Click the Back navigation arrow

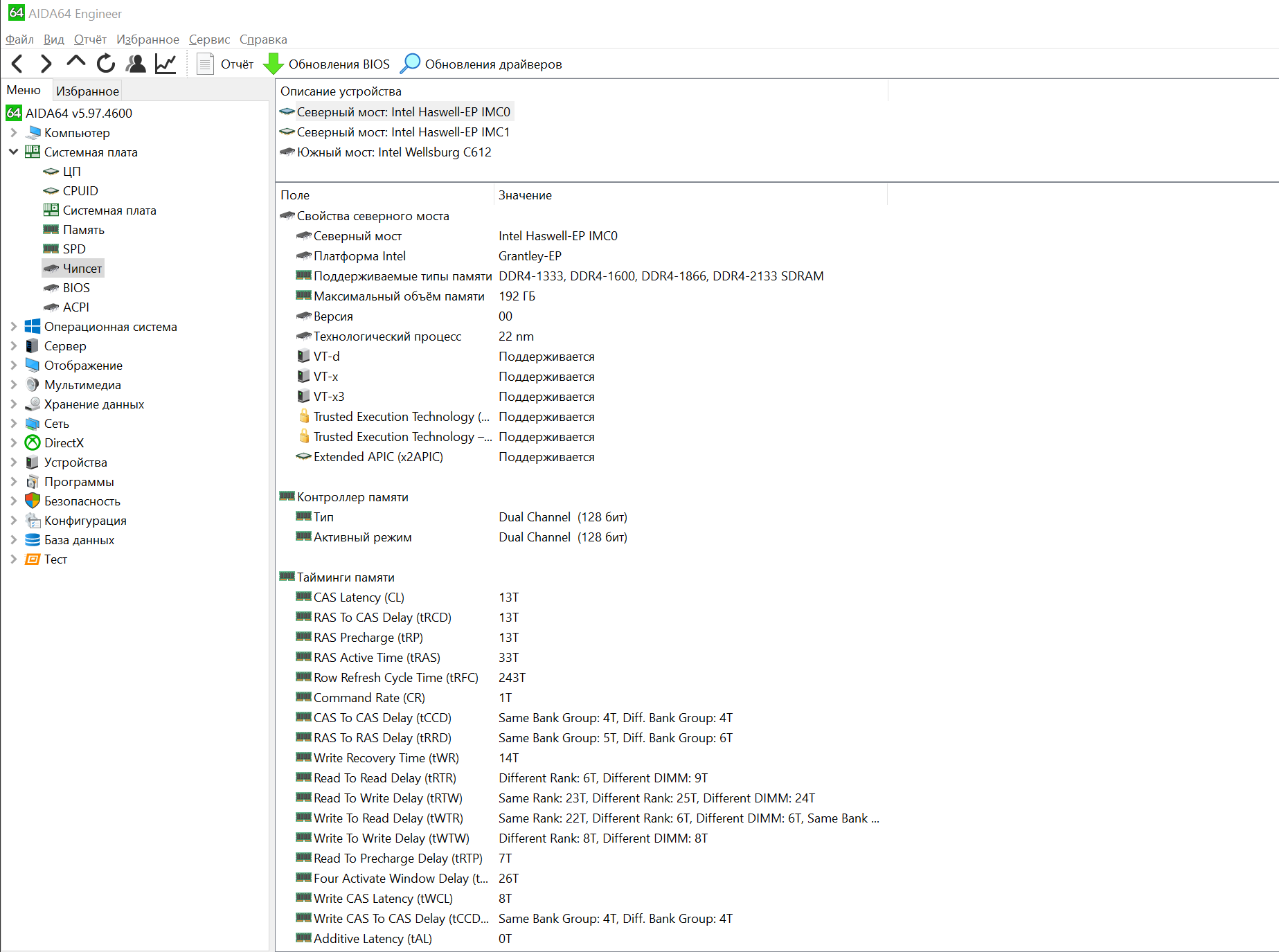pos(17,64)
